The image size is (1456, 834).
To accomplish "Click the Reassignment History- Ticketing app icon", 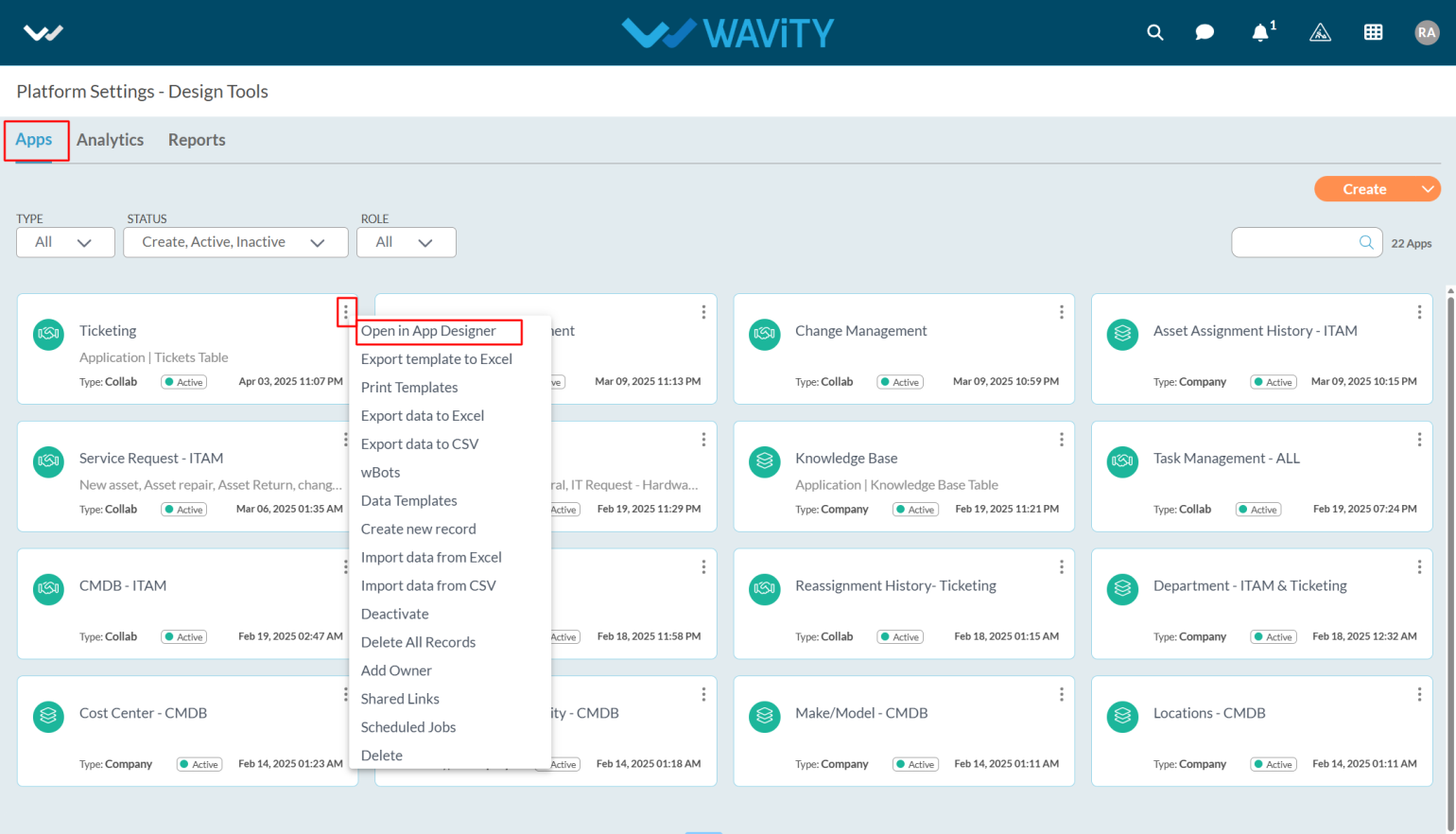I will pos(765,589).
